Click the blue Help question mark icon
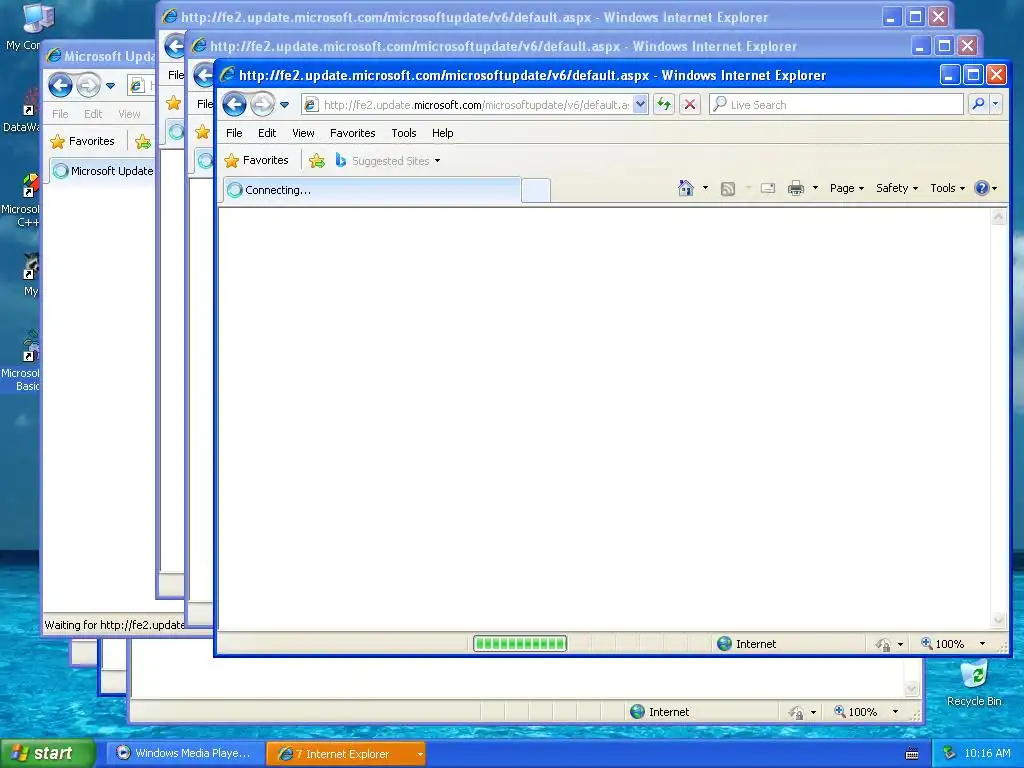This screenshot has width=1024, height=768. click(x=981, y=188)
